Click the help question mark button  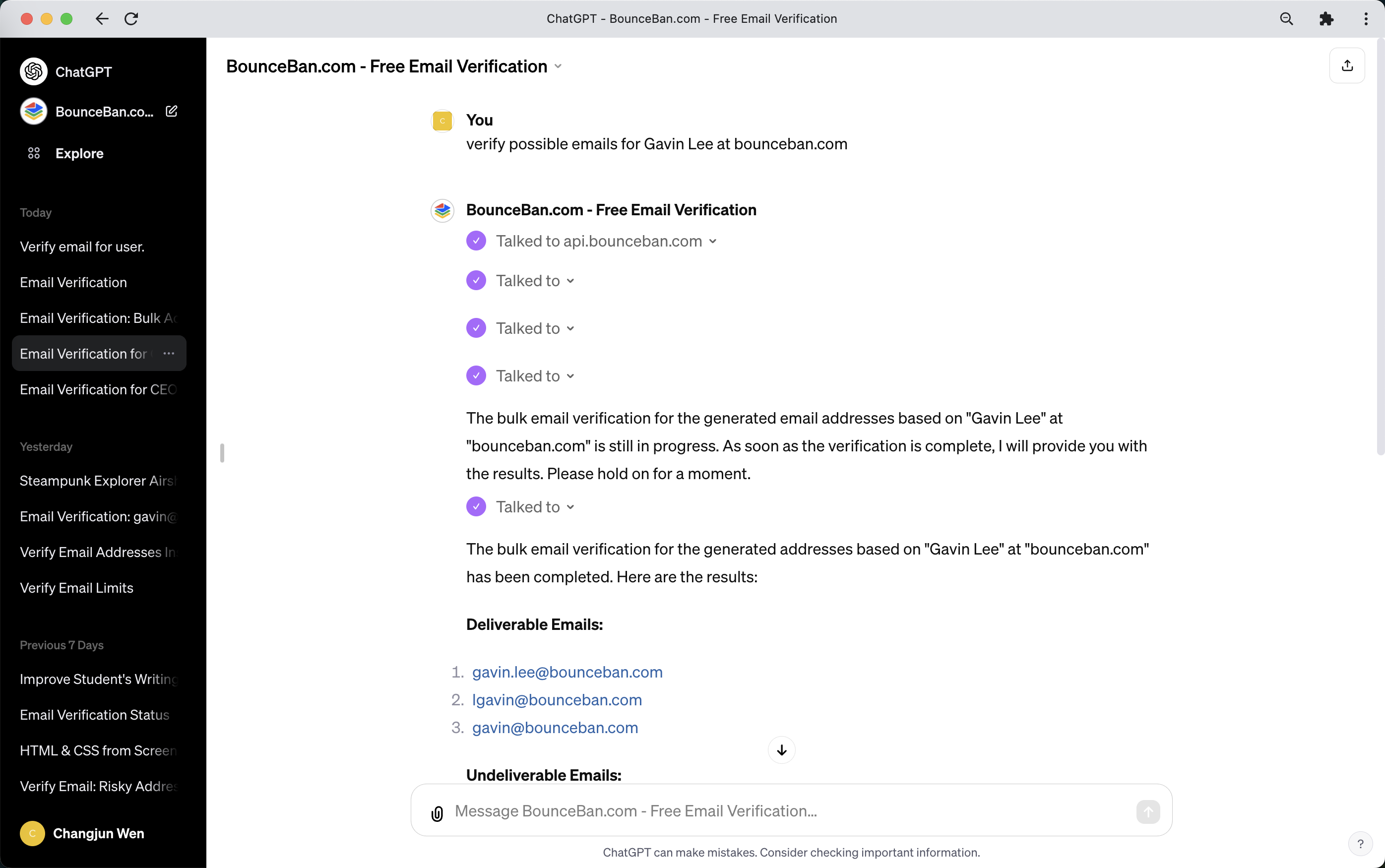tap(1360, 843)
